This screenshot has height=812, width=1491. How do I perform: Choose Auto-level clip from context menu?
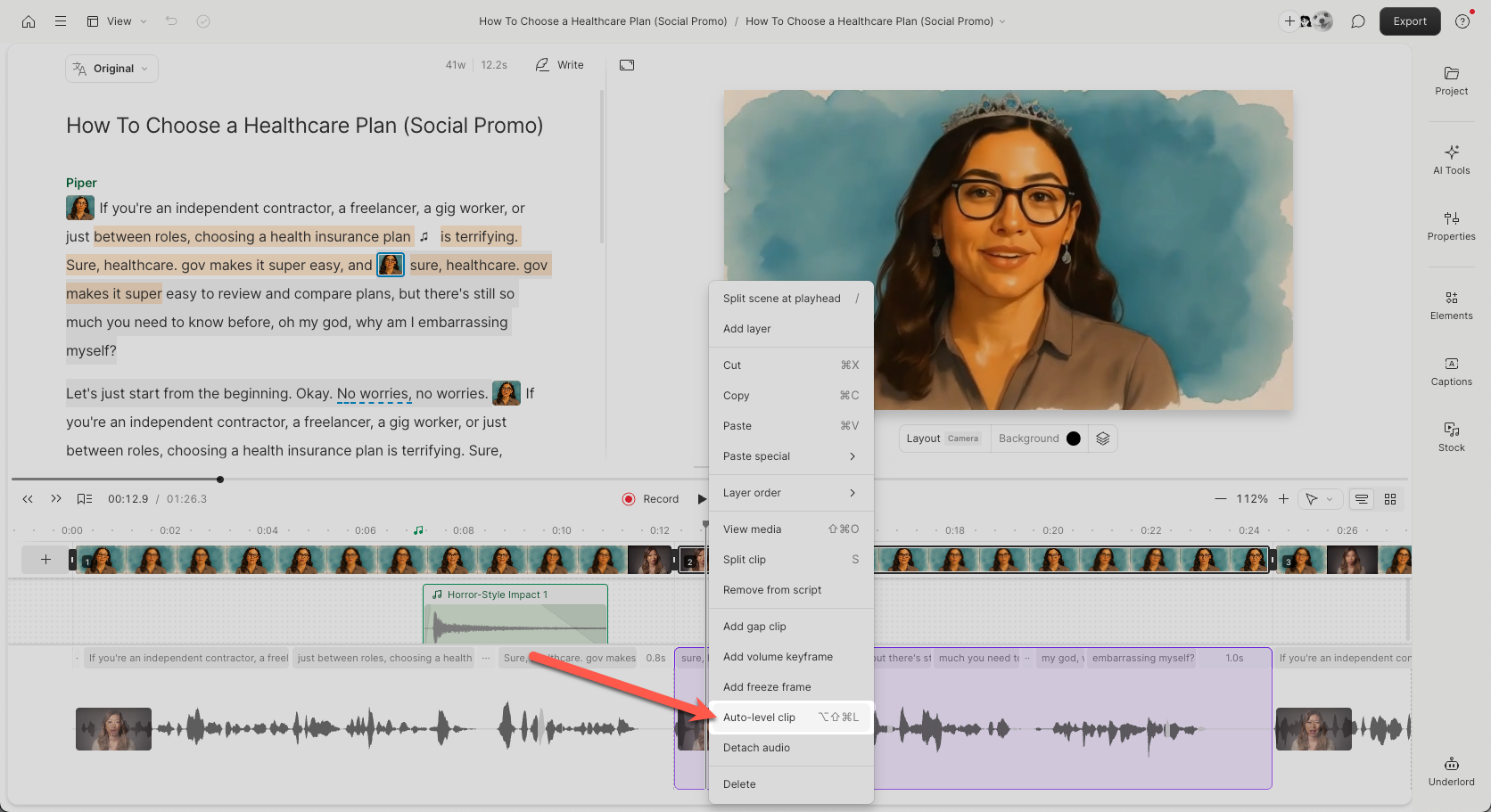pyautogui.click(x=790, y=718)
